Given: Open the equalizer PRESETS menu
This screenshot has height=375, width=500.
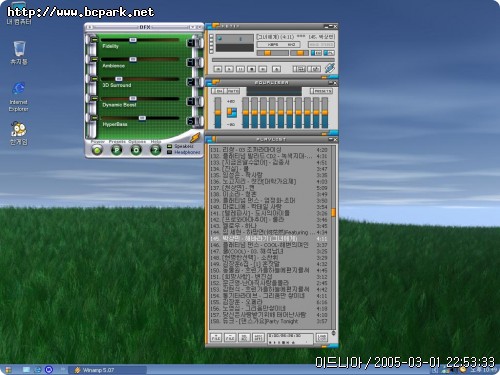Looking at the screenshot, I should click(321, 91).
